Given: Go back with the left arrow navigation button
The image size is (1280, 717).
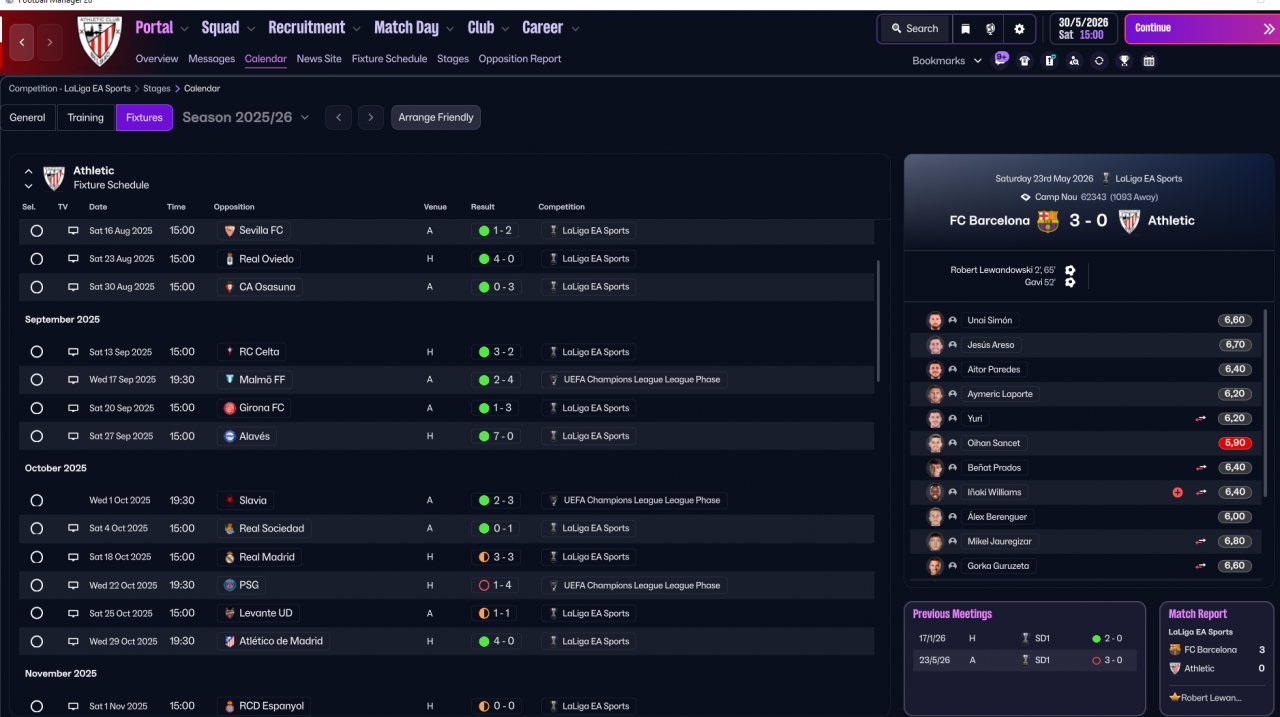Looking at the screenshot, I should coord(22,42).
